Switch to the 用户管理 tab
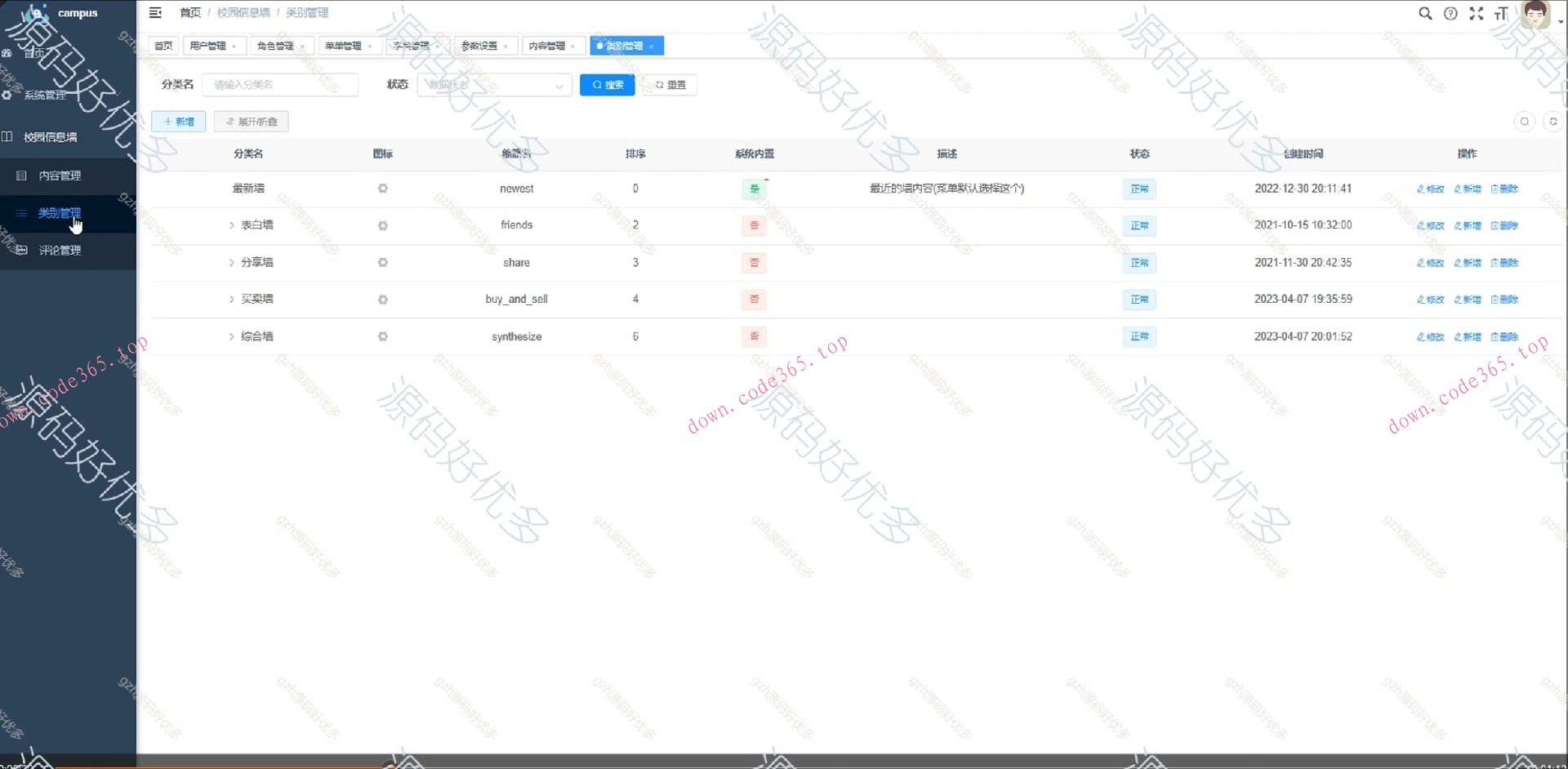The height and width of the screenshot is (769, 1568). pos(207,46)
